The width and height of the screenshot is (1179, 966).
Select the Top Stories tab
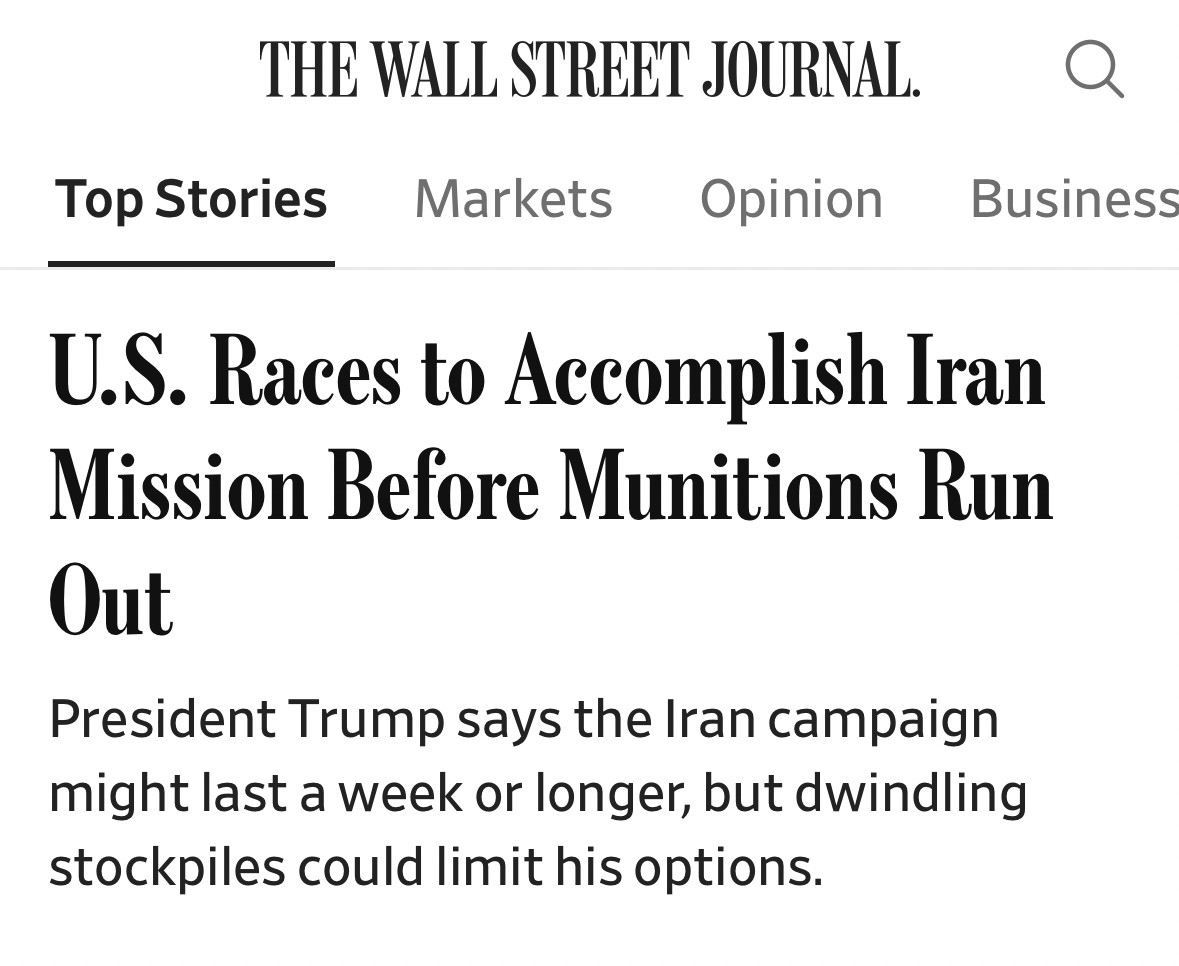[191, 199]
